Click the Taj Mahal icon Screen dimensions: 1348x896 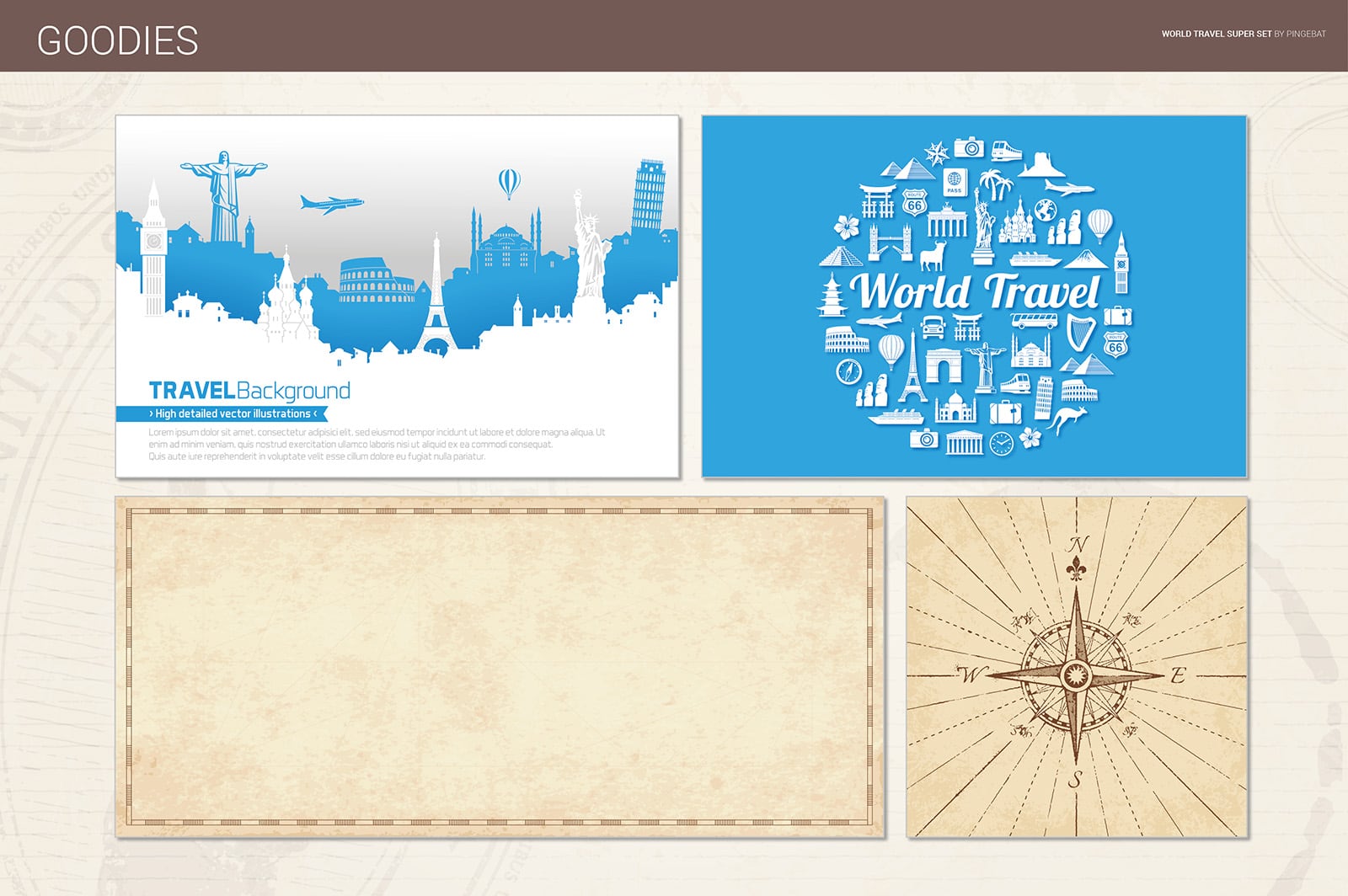(955, 408)
